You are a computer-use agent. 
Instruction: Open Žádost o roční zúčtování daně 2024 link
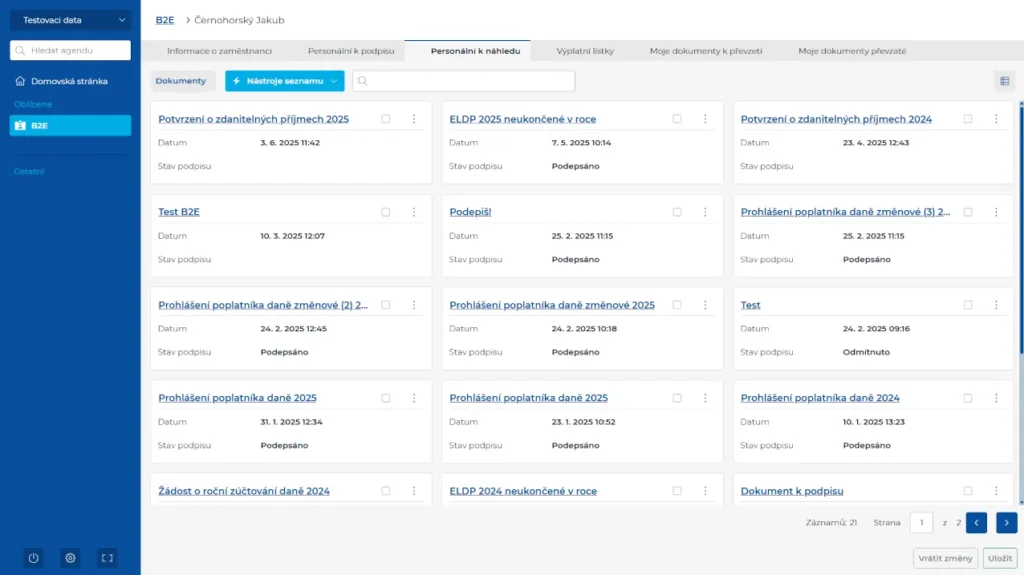244,491
